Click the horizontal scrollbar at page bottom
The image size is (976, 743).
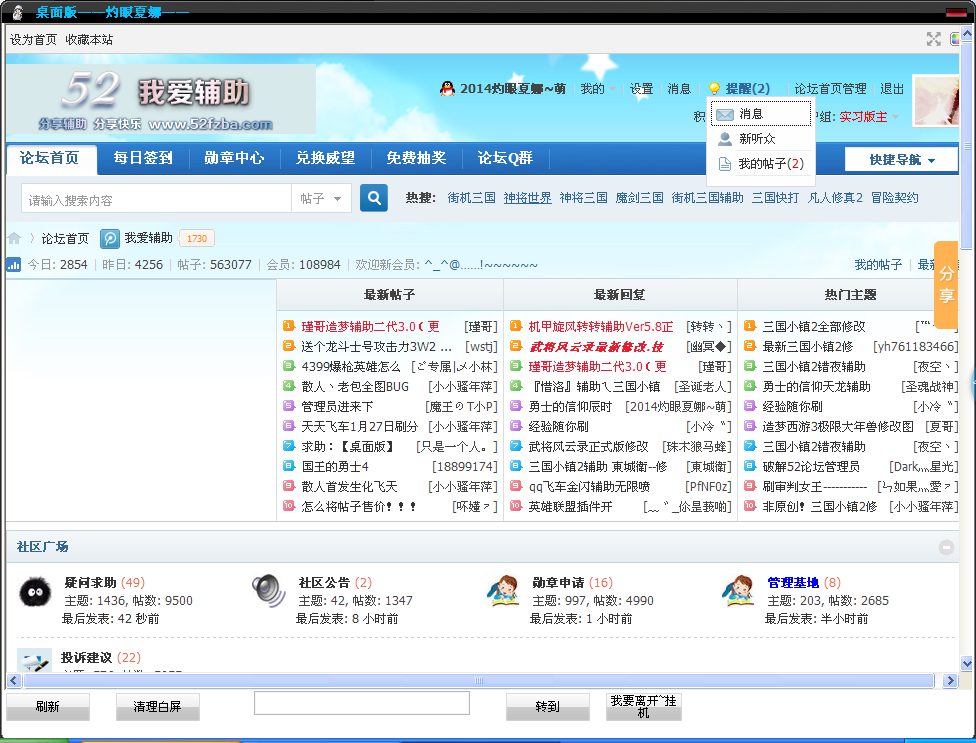479,681
